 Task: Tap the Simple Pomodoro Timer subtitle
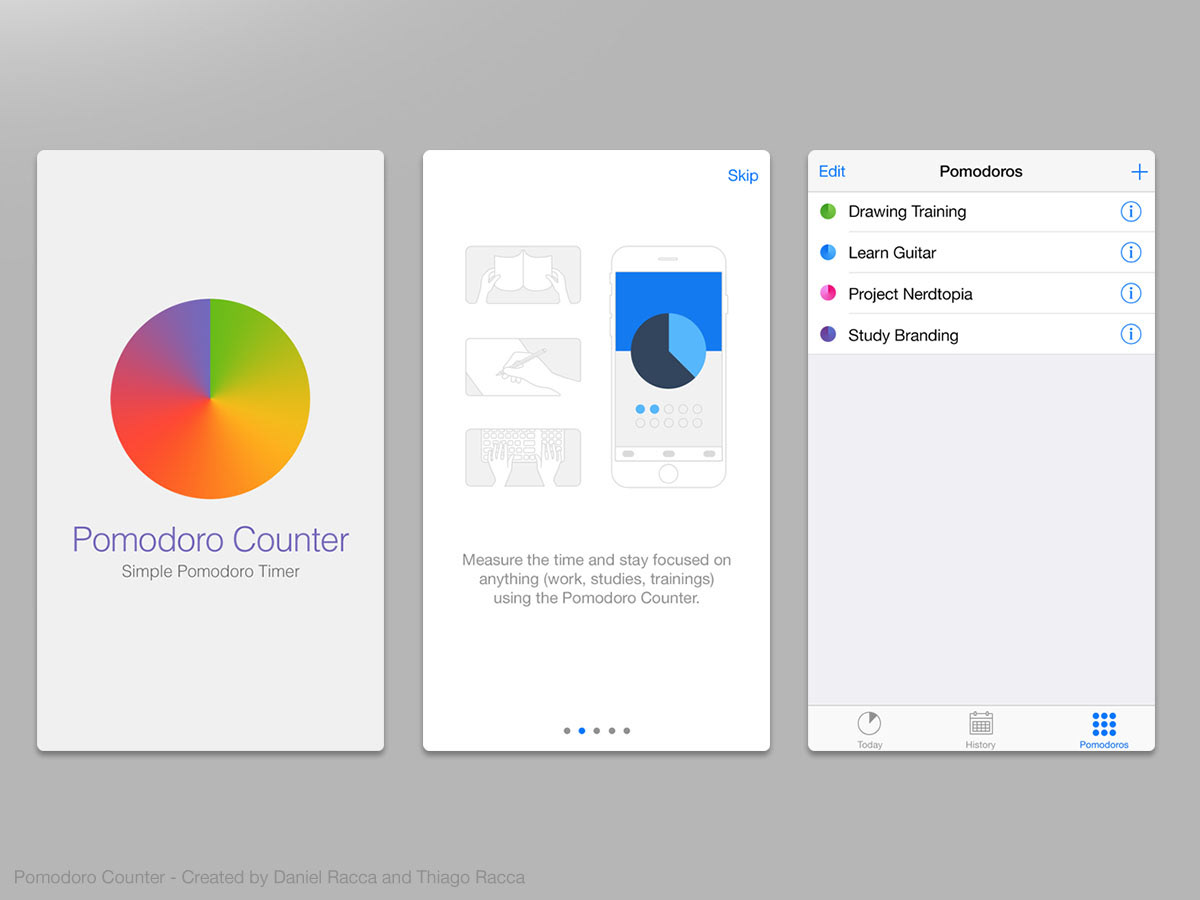pyautogui.click(x=211, y=572)
